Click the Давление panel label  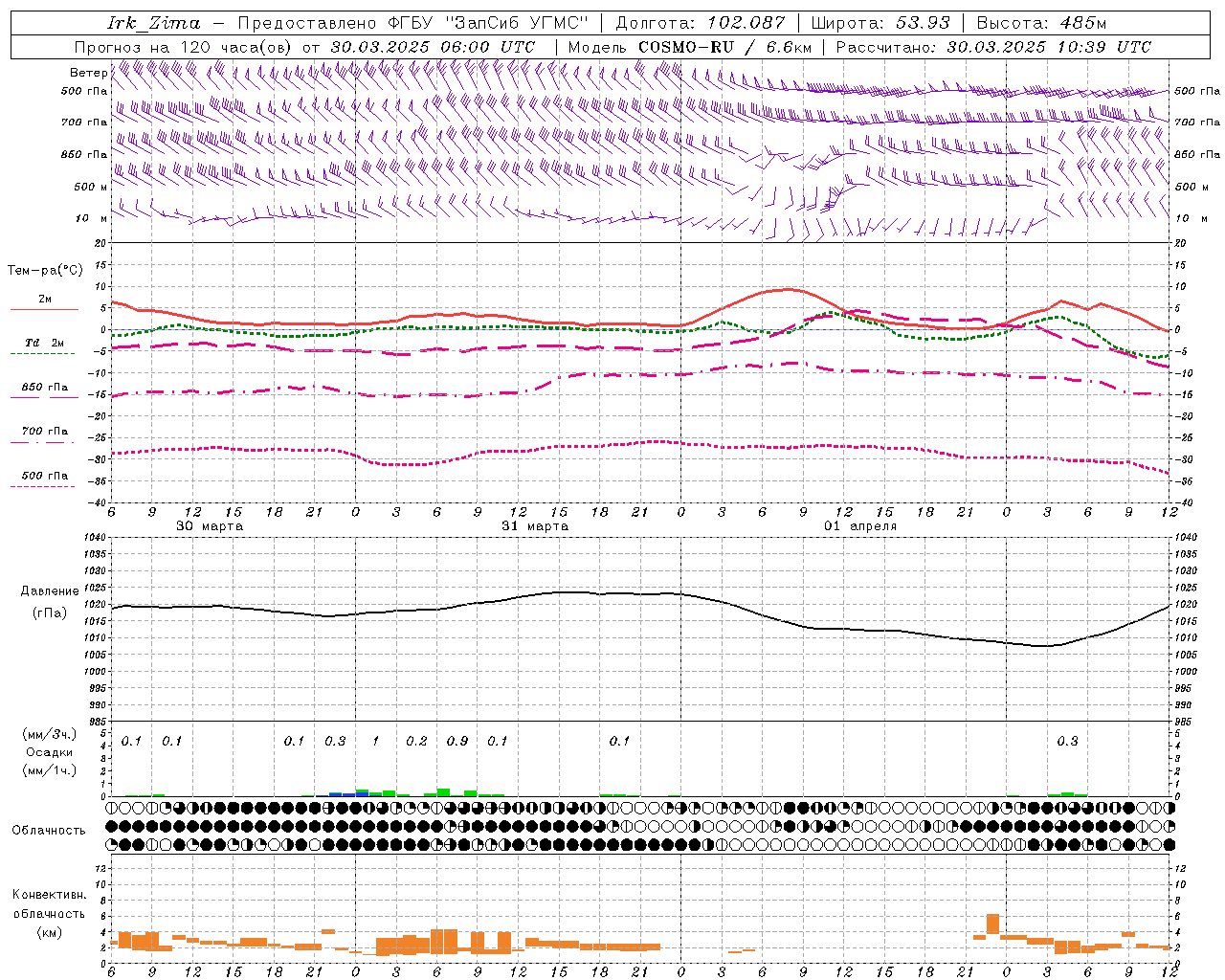[50, 591]
